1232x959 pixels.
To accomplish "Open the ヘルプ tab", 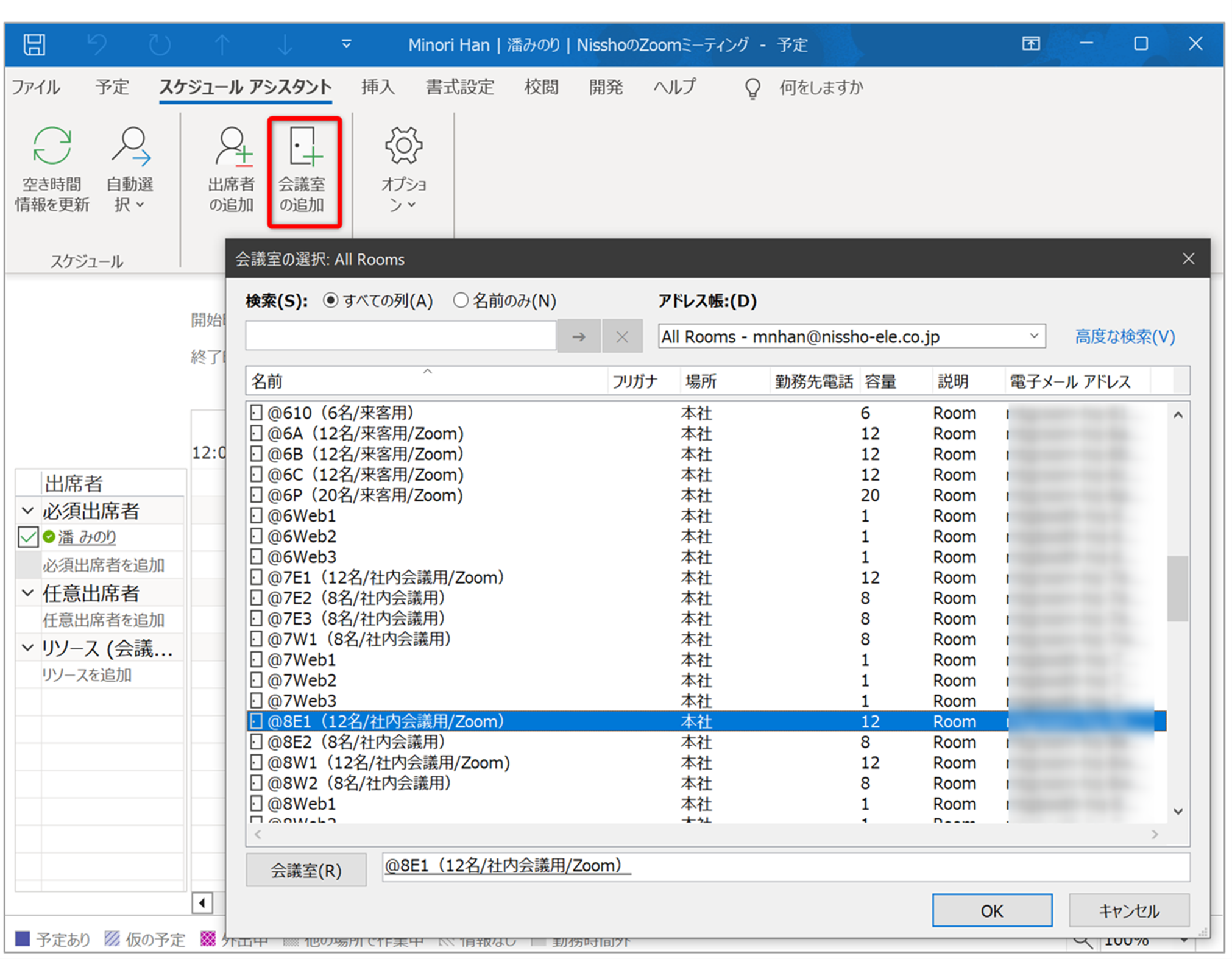I will [674, 87].
